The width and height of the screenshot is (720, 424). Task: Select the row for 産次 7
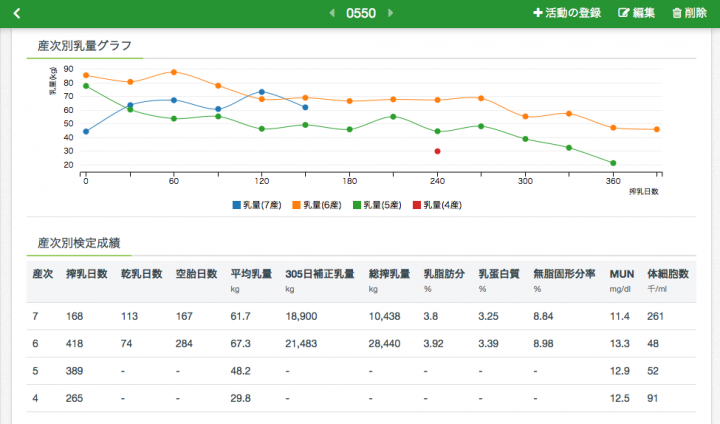pyautogui.click(x=360, y=316)
